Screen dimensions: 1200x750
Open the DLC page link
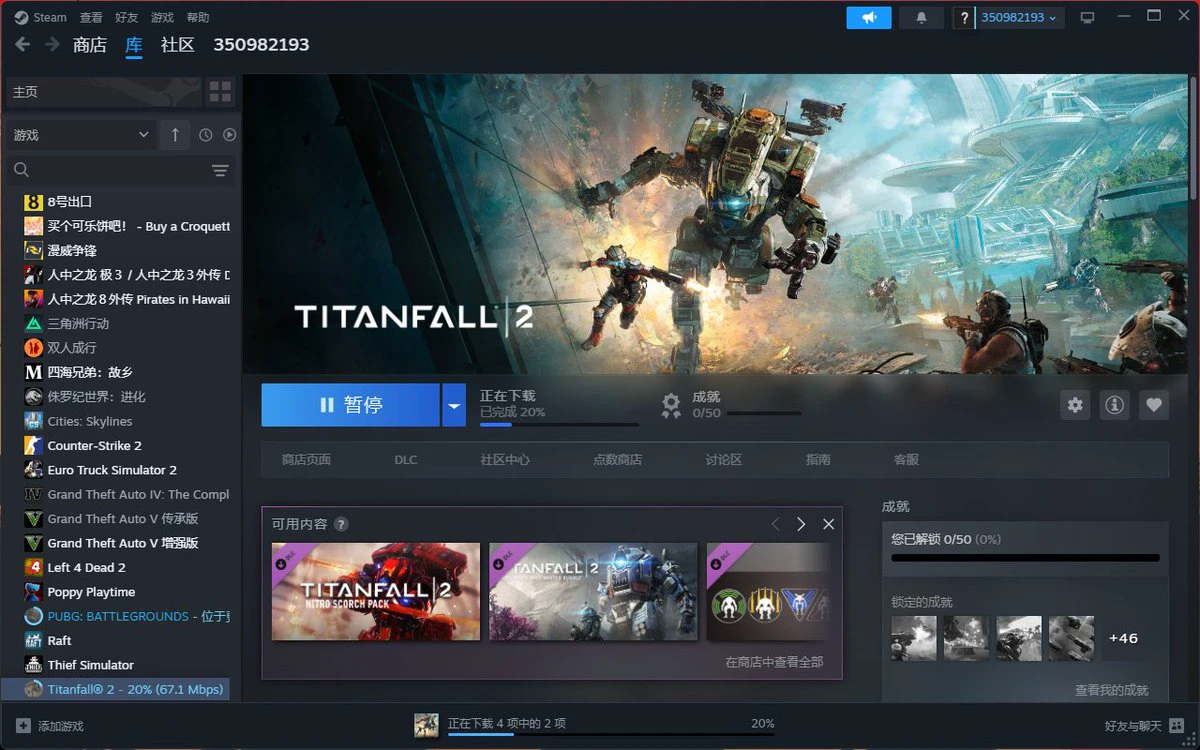click(x=406, y=460)
